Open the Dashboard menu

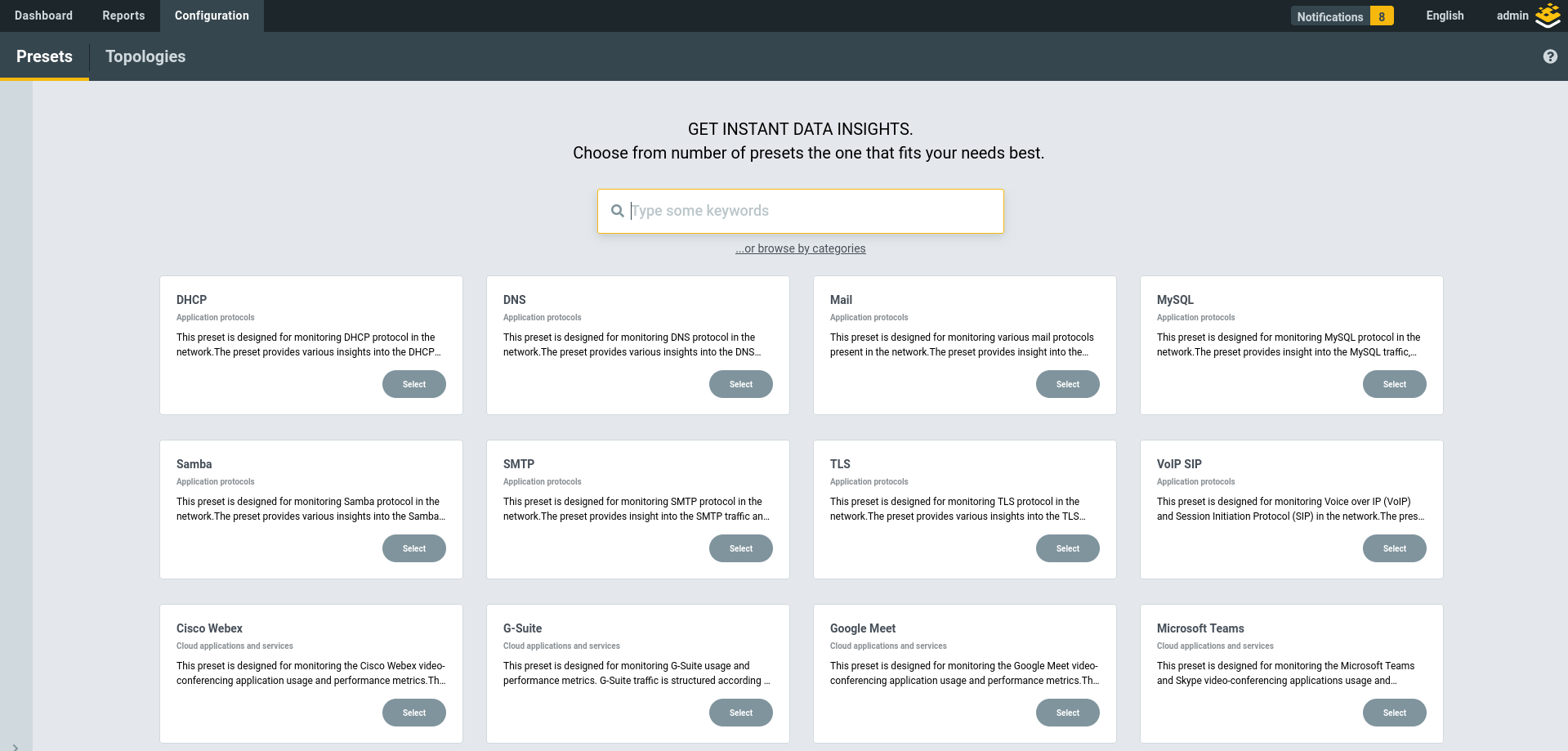click(x=43, y=16)
